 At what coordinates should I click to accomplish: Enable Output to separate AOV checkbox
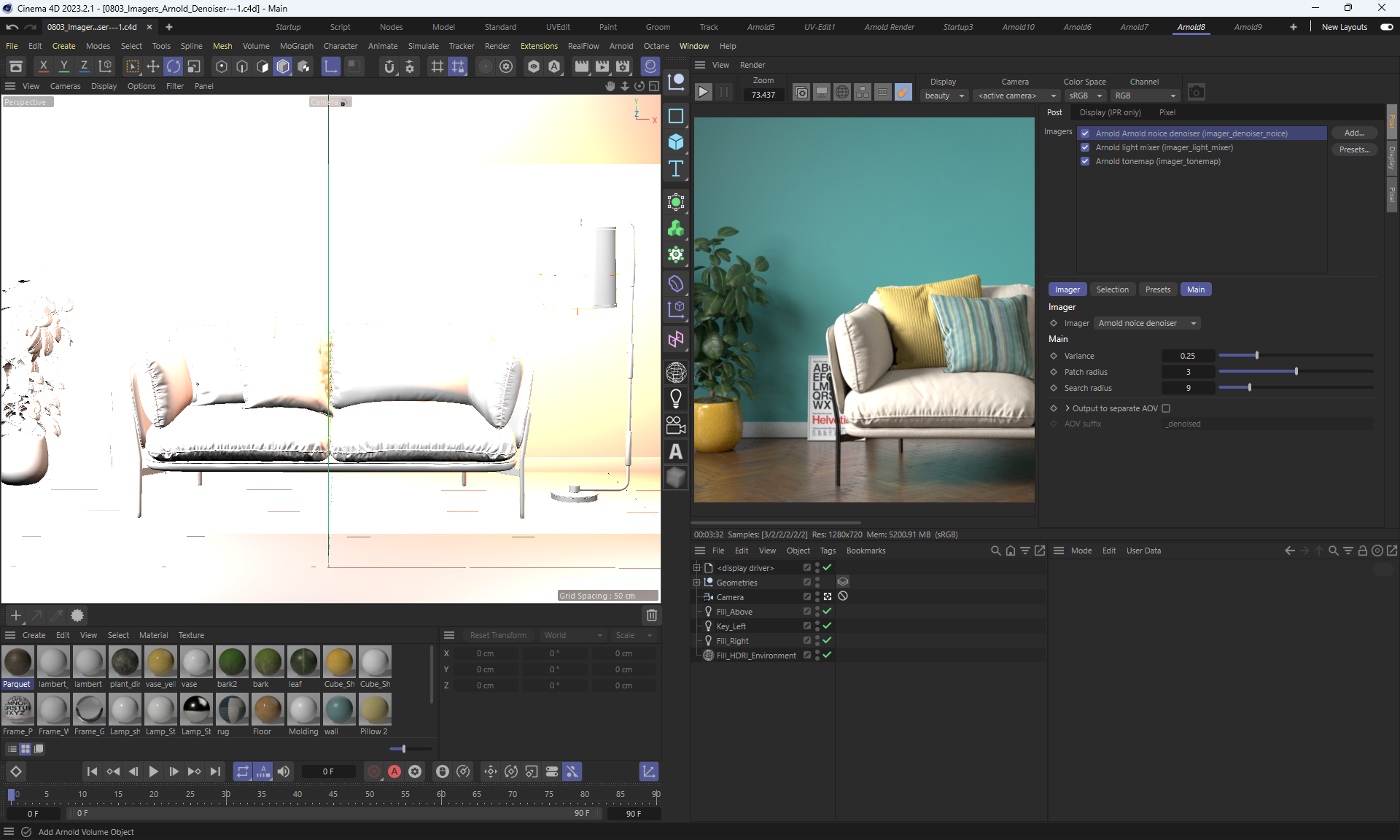(1166, 408)
